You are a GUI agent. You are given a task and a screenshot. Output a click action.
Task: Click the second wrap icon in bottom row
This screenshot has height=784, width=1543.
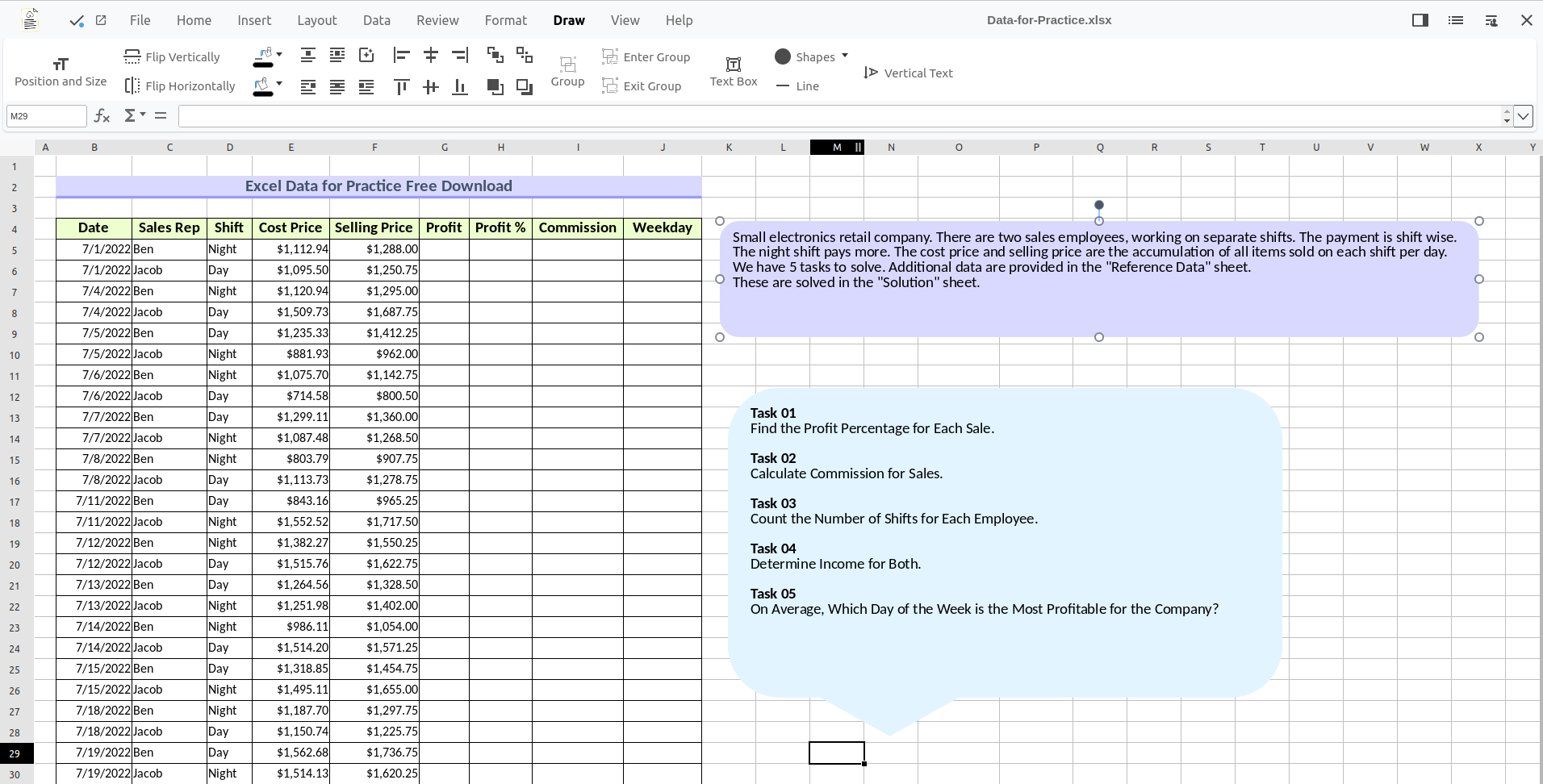point(337,86)
